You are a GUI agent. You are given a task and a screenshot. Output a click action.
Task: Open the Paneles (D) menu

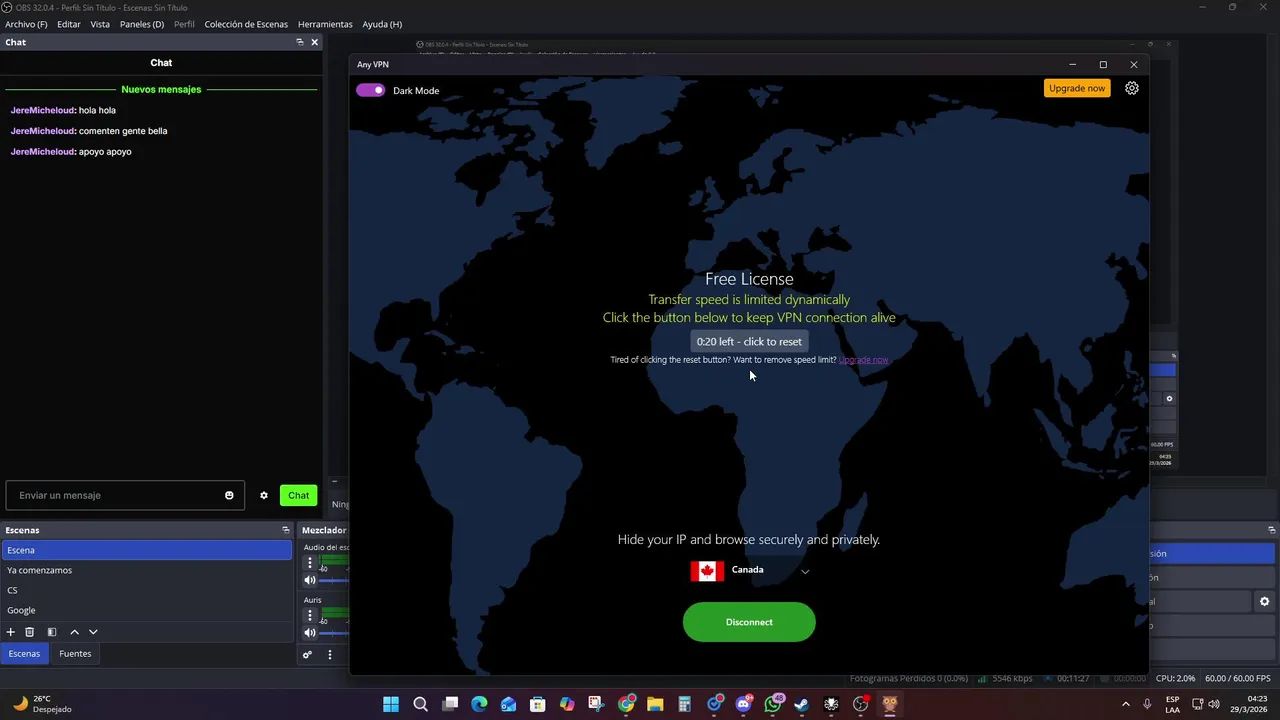(x=142, y=24)
